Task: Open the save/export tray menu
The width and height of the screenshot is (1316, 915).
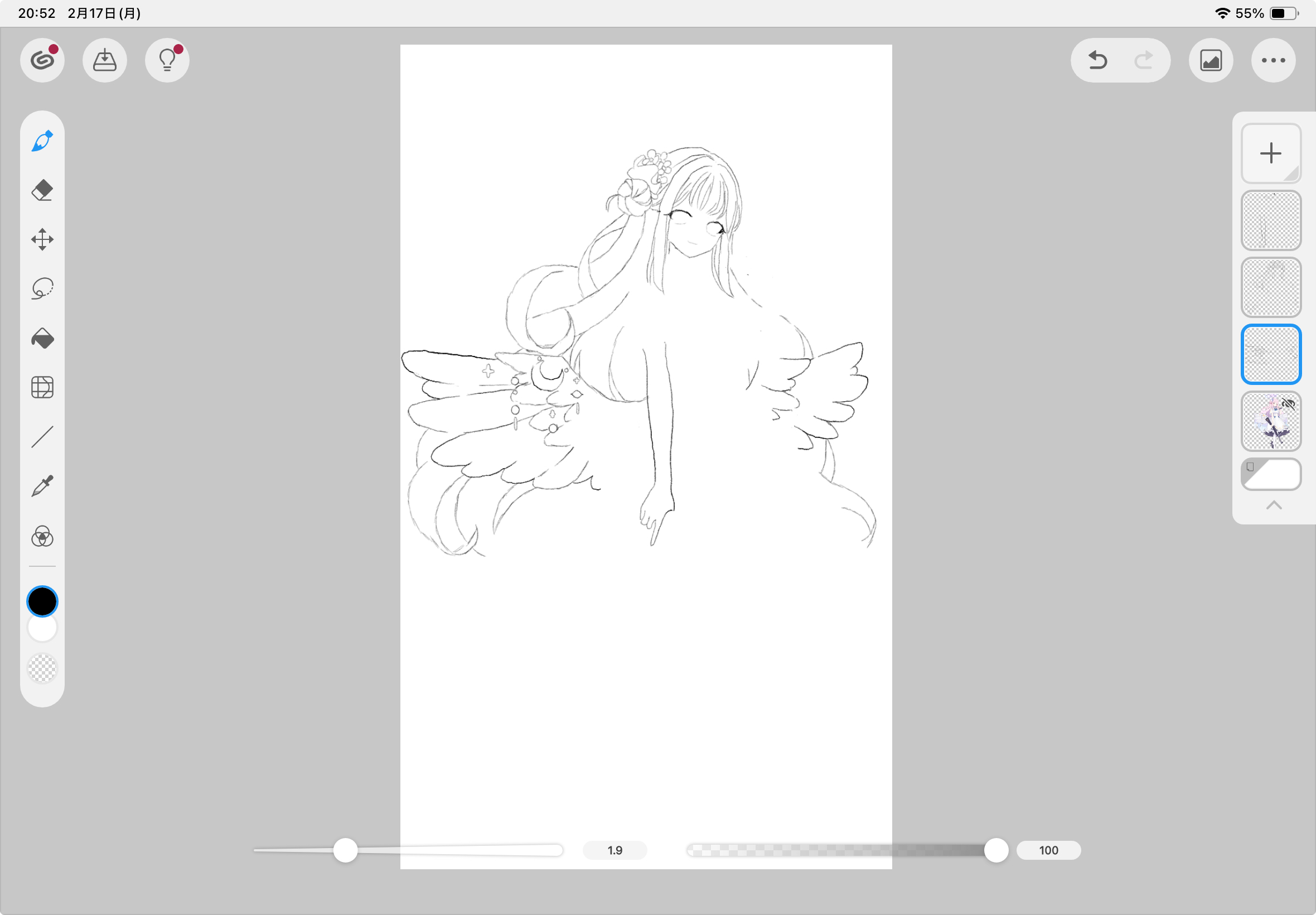Action: coord(105,61)
